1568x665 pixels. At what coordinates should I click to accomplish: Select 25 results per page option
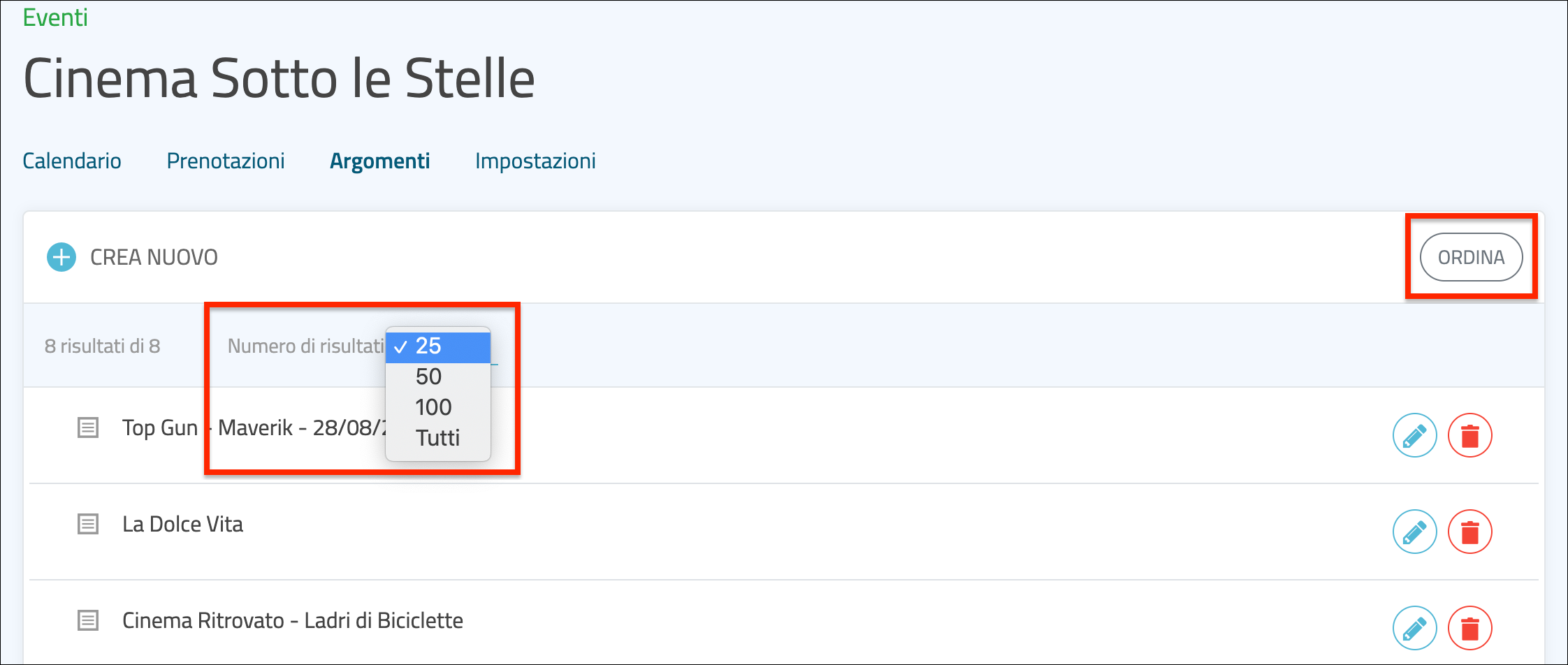pos(437,346)
